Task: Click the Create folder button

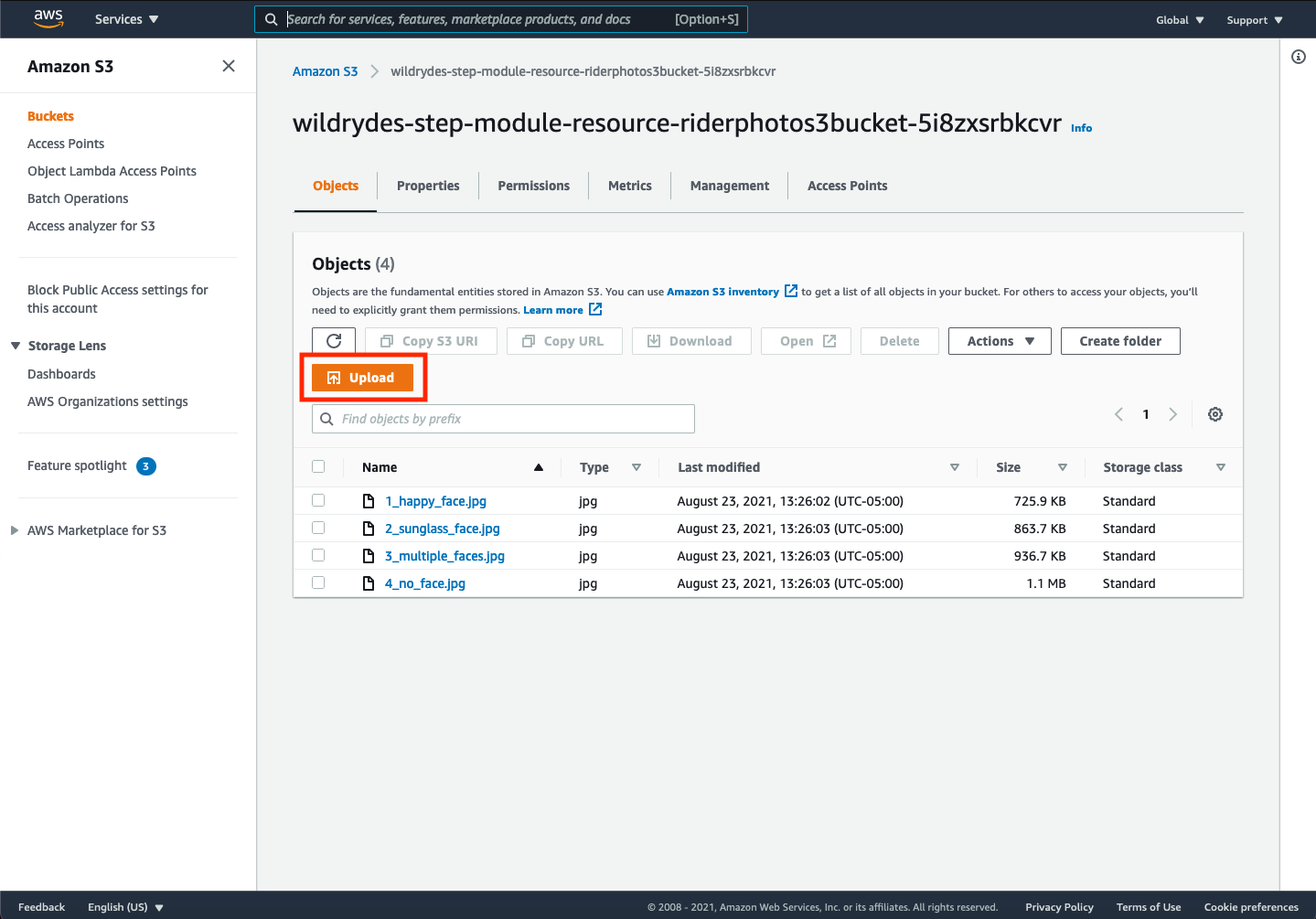Action: click(x=1120, y=341)
